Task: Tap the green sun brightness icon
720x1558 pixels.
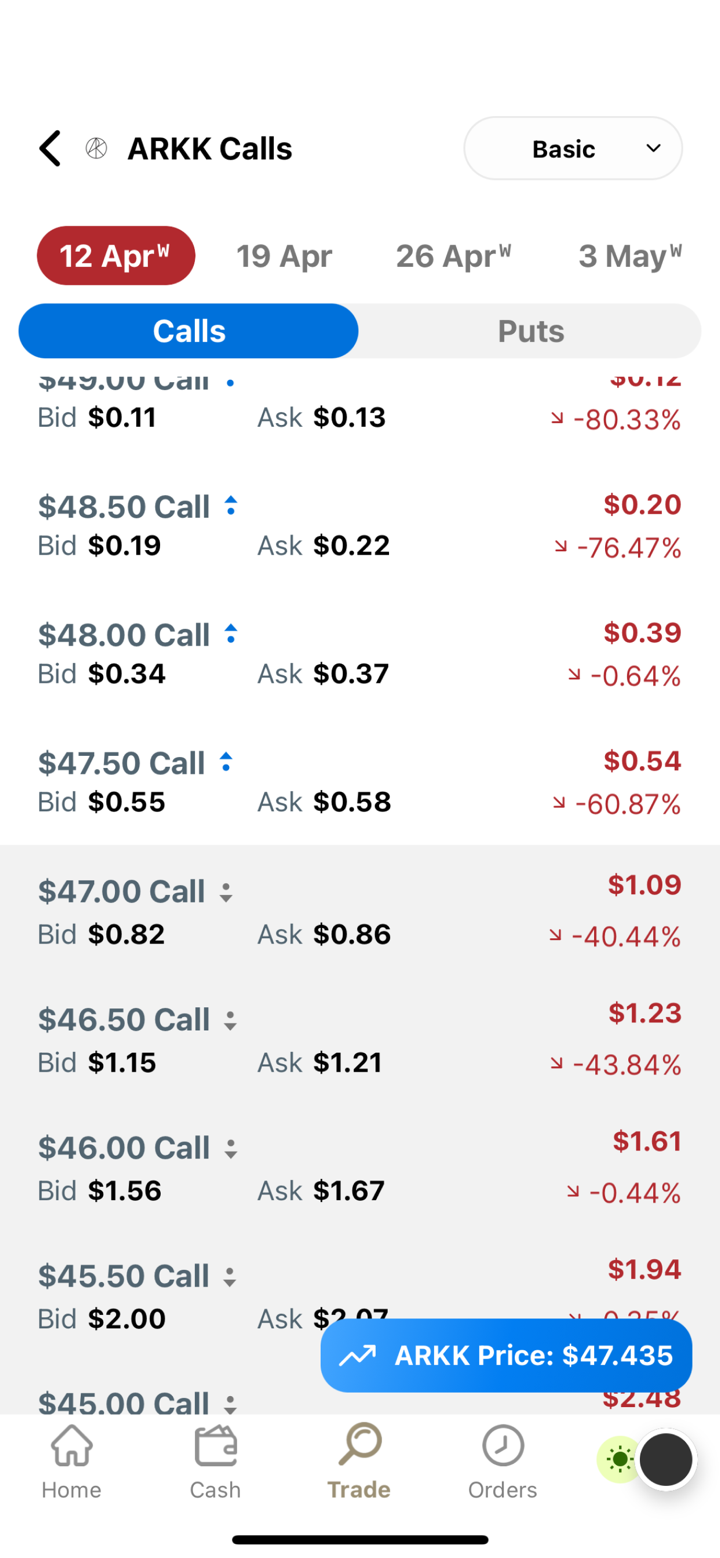Action: click(619, 1460)
